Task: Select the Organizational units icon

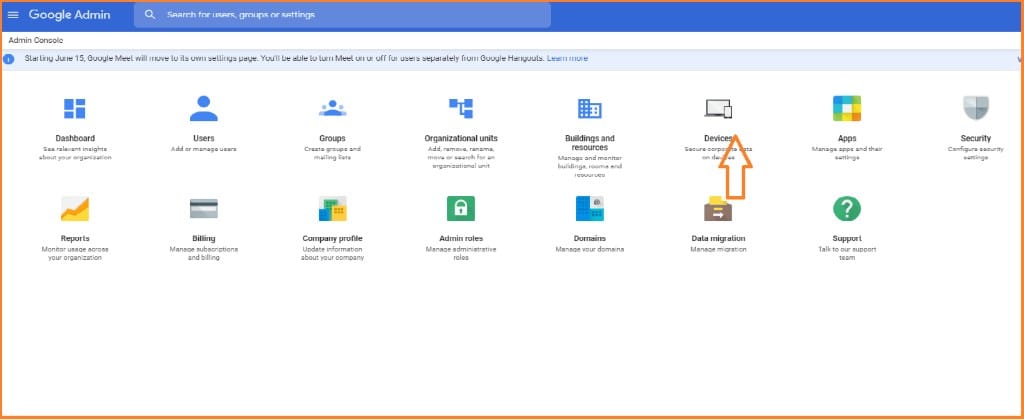Action: click(461, 108)
